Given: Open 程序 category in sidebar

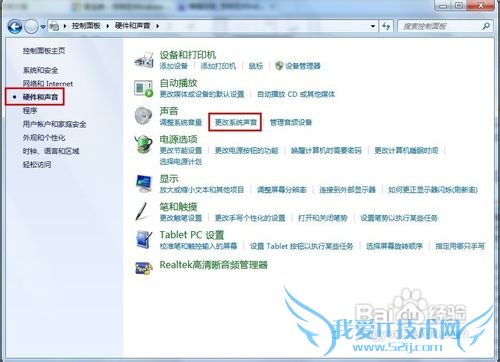Looking at the screenshot, I should (x=30, y=110).
